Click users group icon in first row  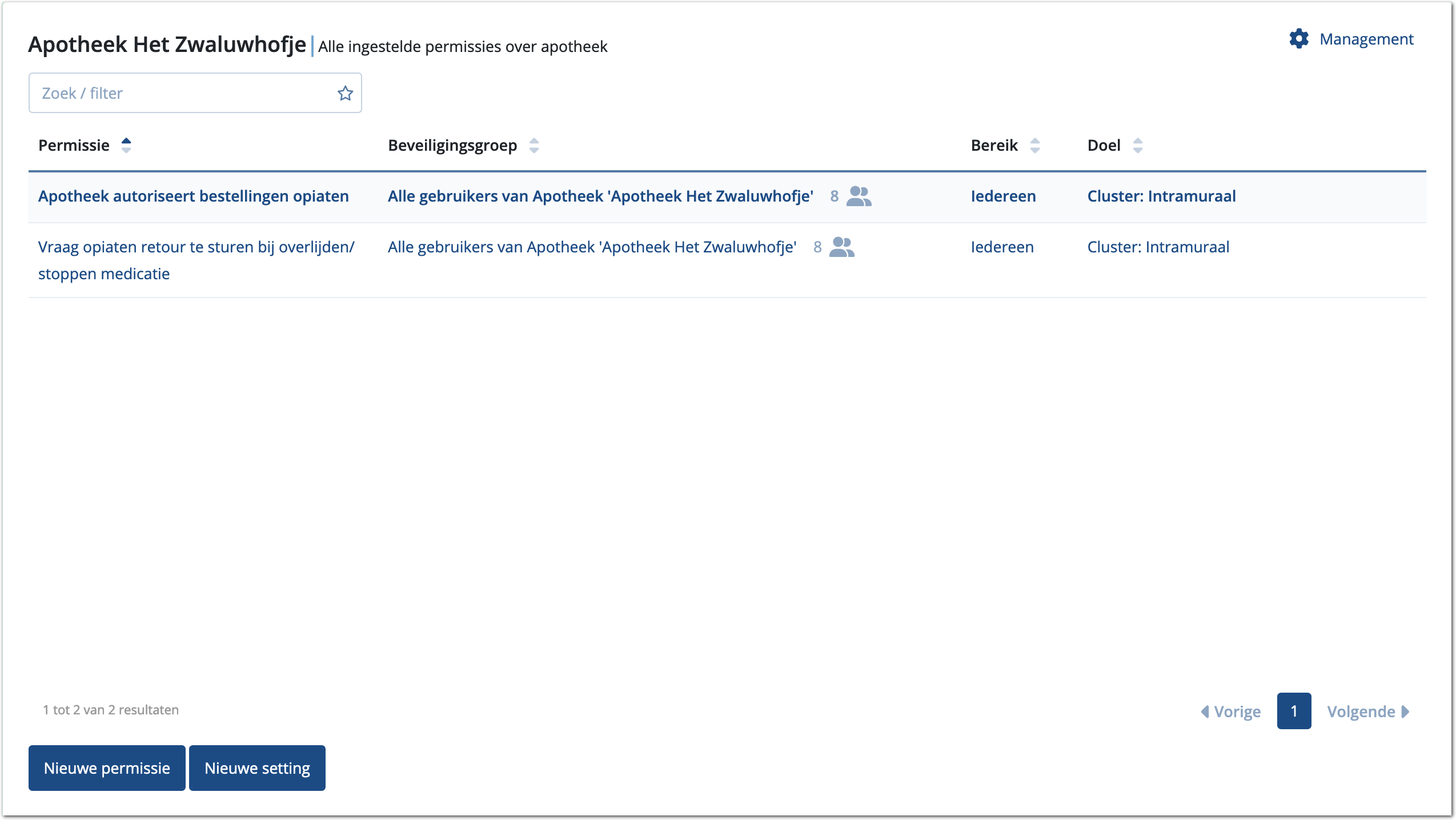859,196
